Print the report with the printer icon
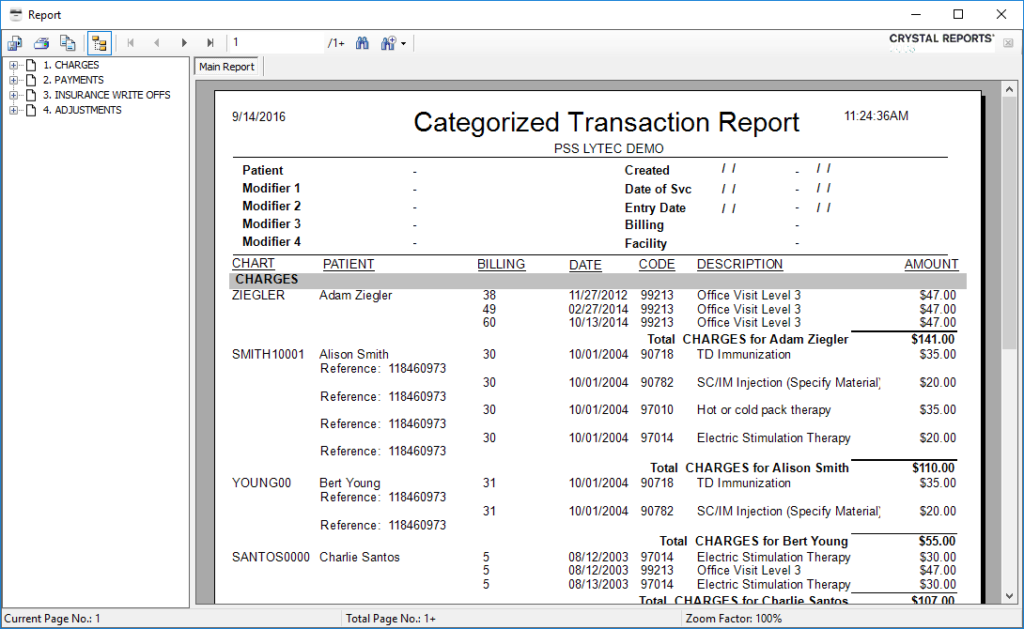The height and width of the screenshot is (629, 1024). tap(41, 42)
